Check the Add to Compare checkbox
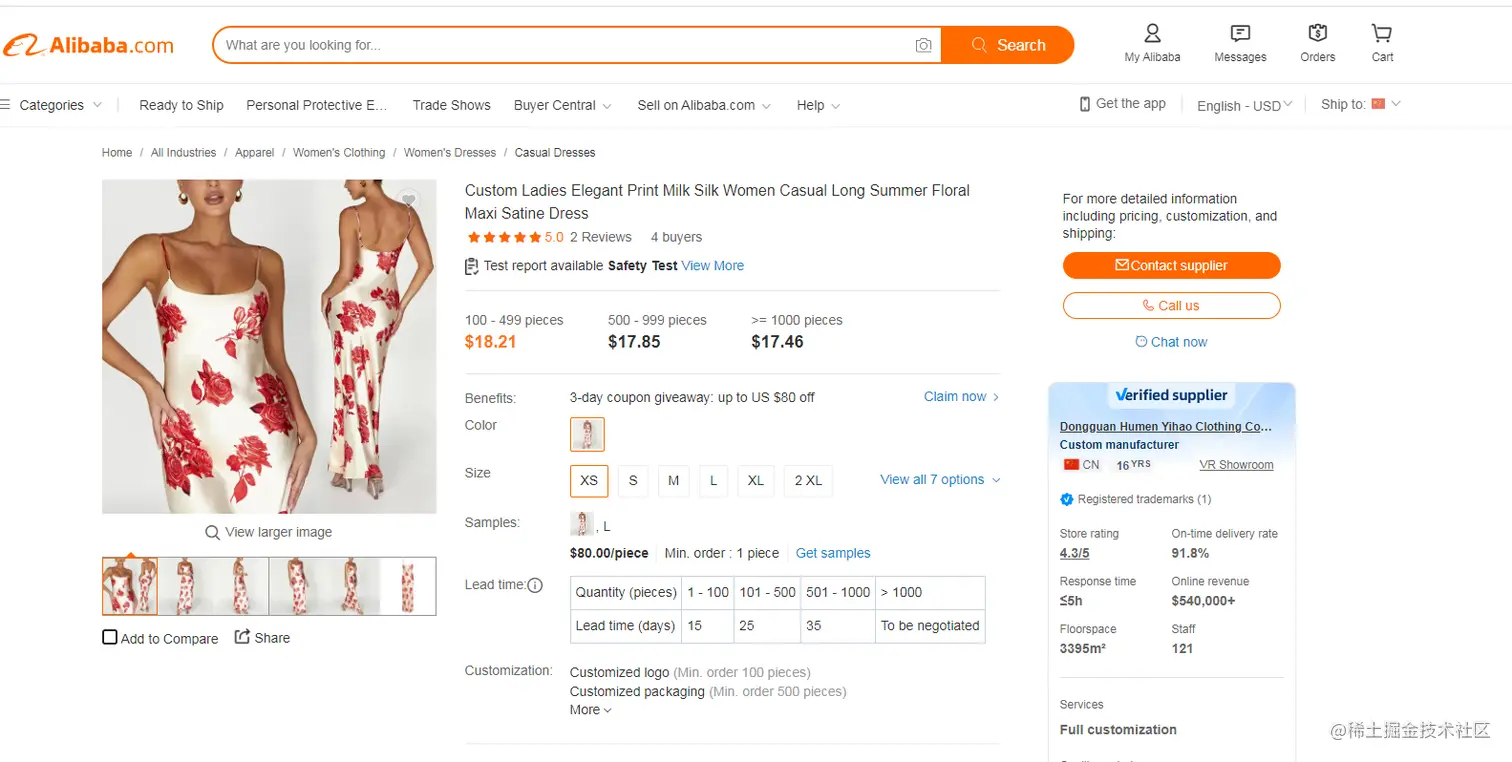This screenshot has width=1512, height=762. (110, 637)
